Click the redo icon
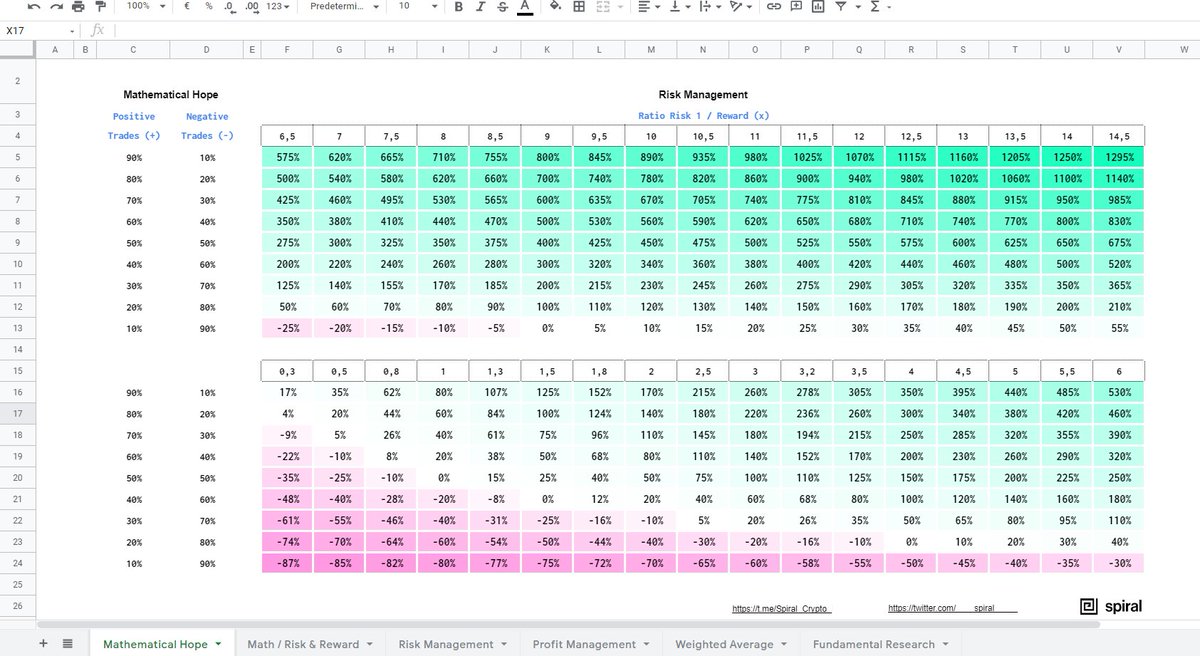1200x656 pixels. (57, 6)
